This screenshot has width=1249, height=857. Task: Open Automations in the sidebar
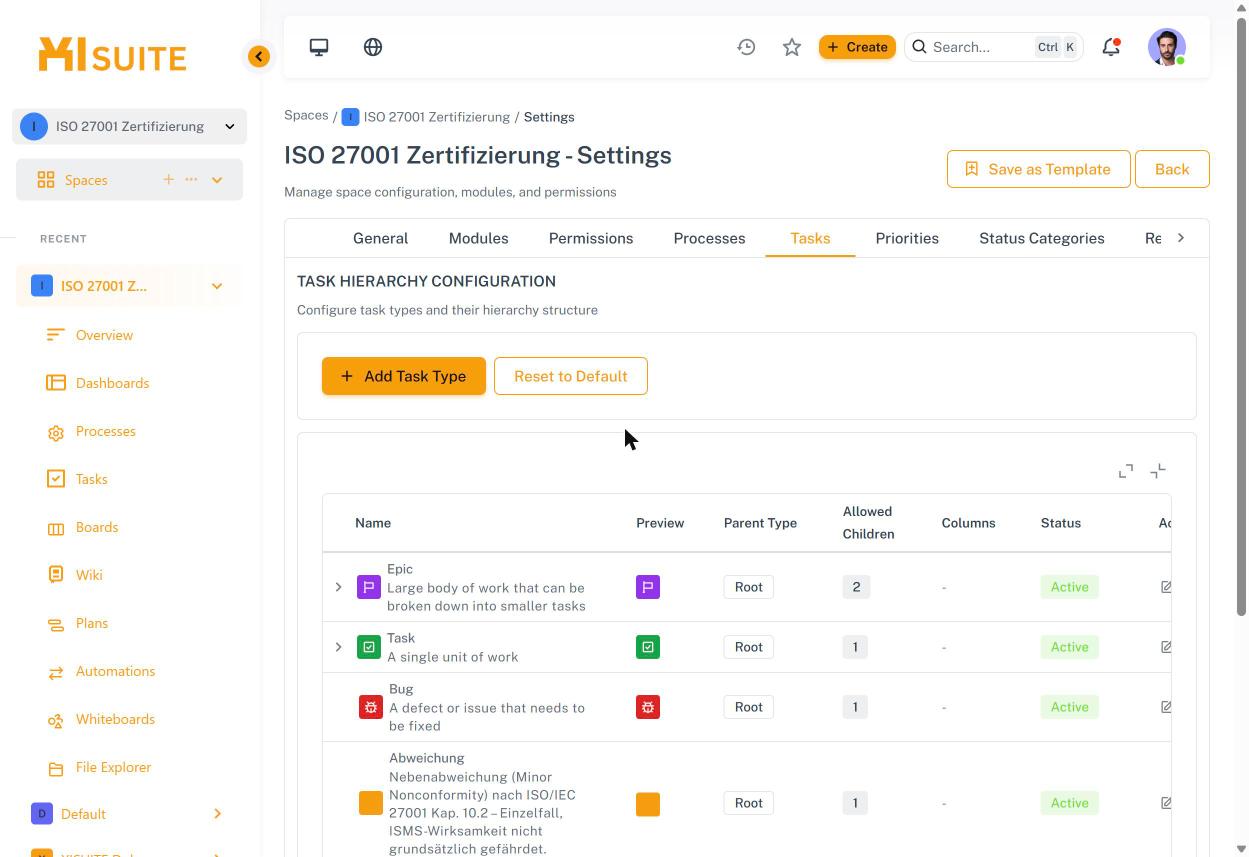[115, 671]
